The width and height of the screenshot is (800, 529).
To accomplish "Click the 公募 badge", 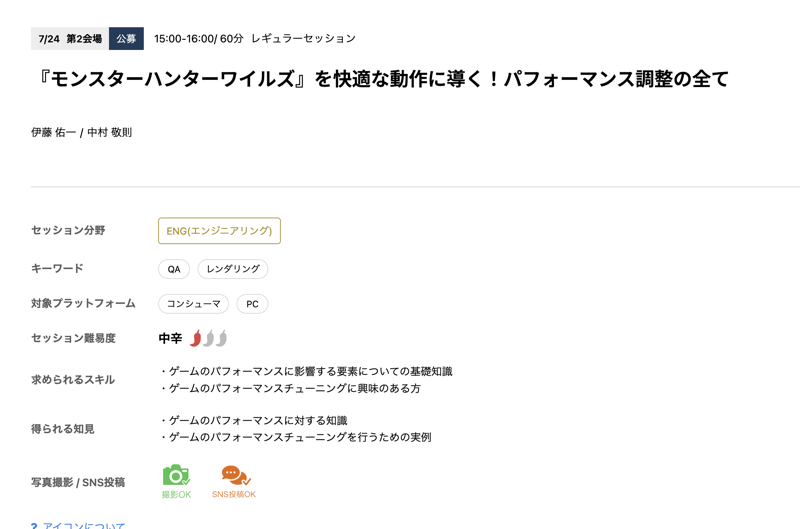I will pyautogui.click(x=126, y=38).
